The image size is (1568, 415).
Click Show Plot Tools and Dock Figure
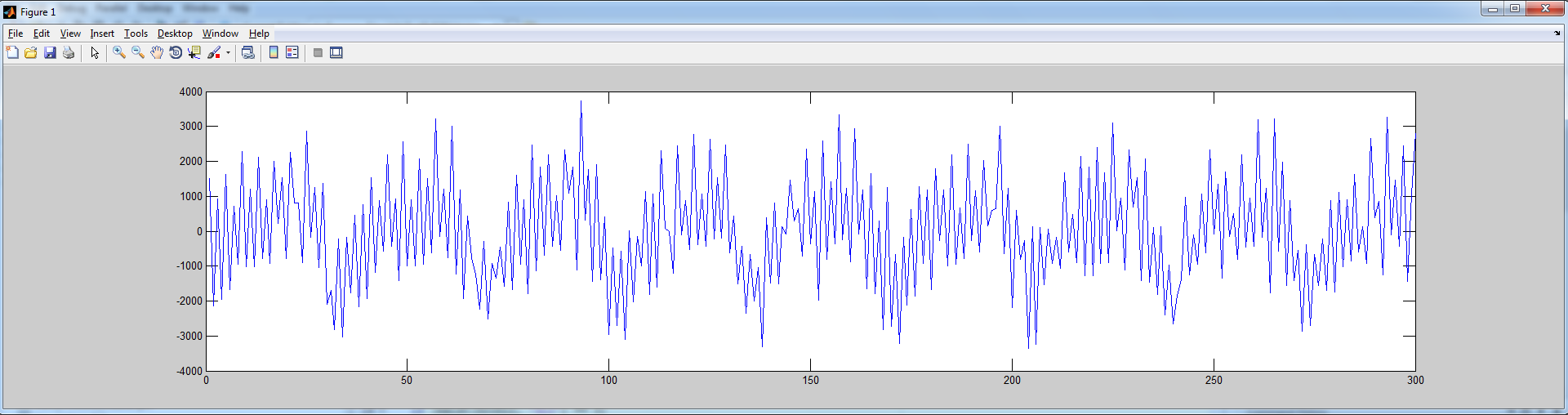tap(336, 52)
